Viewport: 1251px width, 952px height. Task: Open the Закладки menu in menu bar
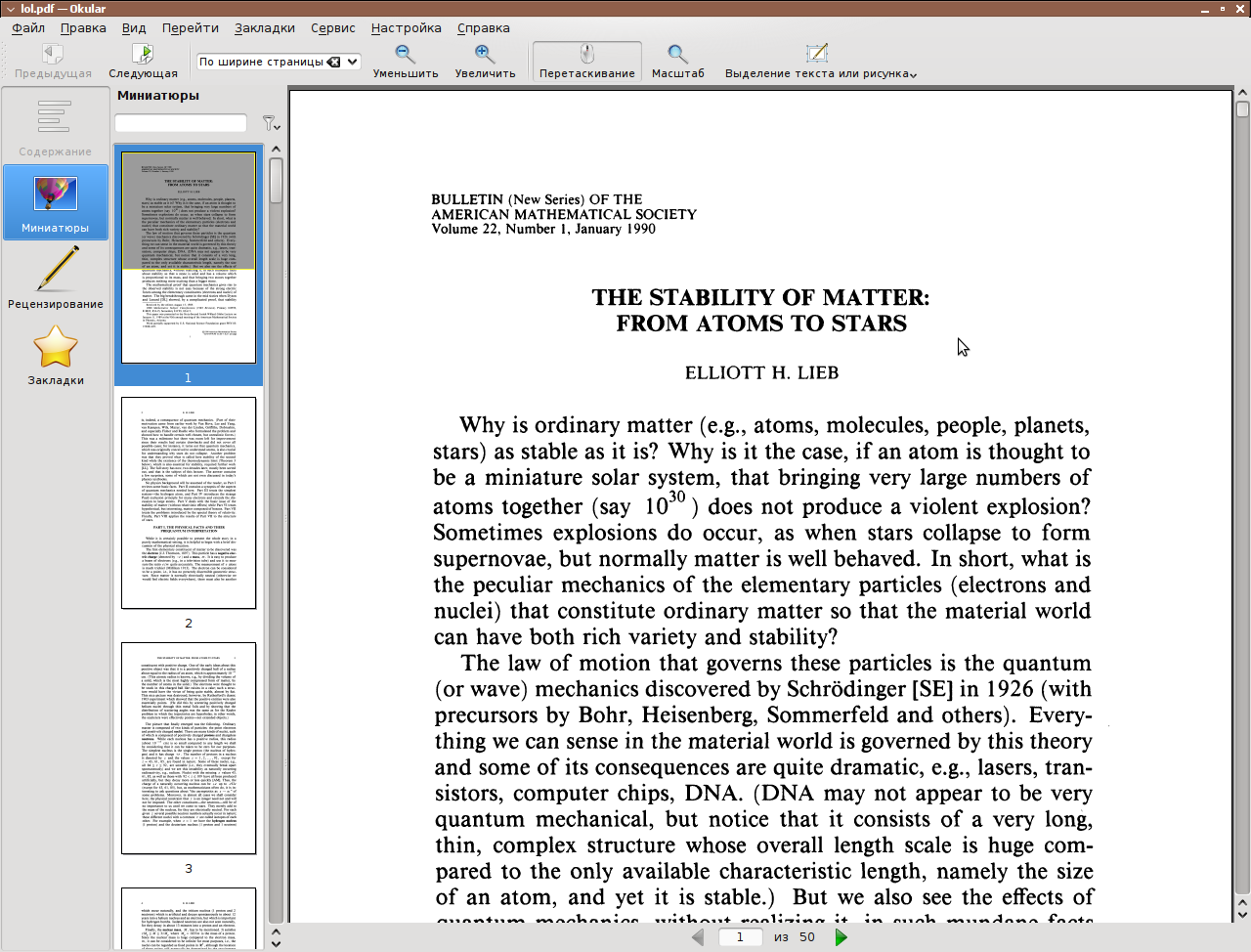coord(264,28)
